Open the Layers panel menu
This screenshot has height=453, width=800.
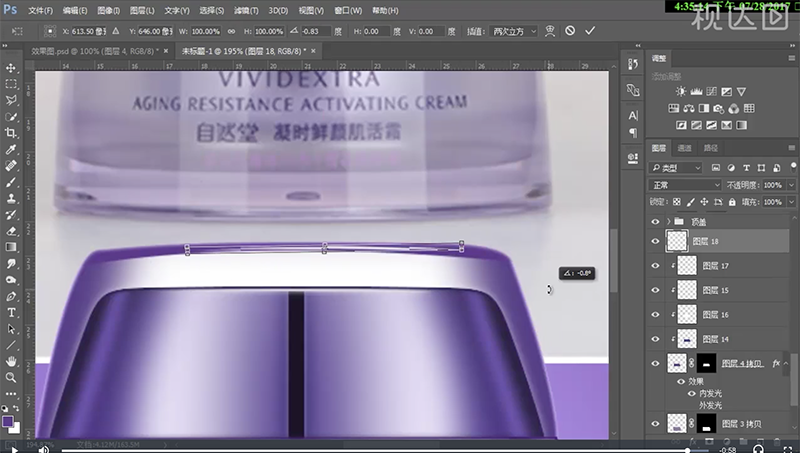792,148
